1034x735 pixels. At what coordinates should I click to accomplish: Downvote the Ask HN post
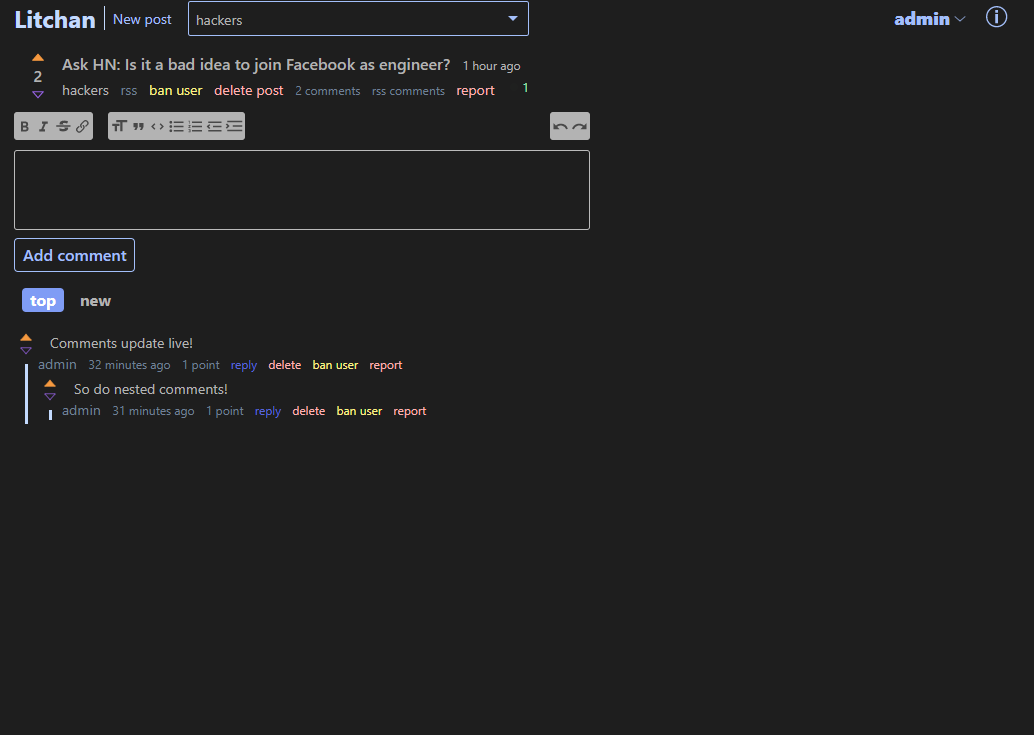click(38, 95)
